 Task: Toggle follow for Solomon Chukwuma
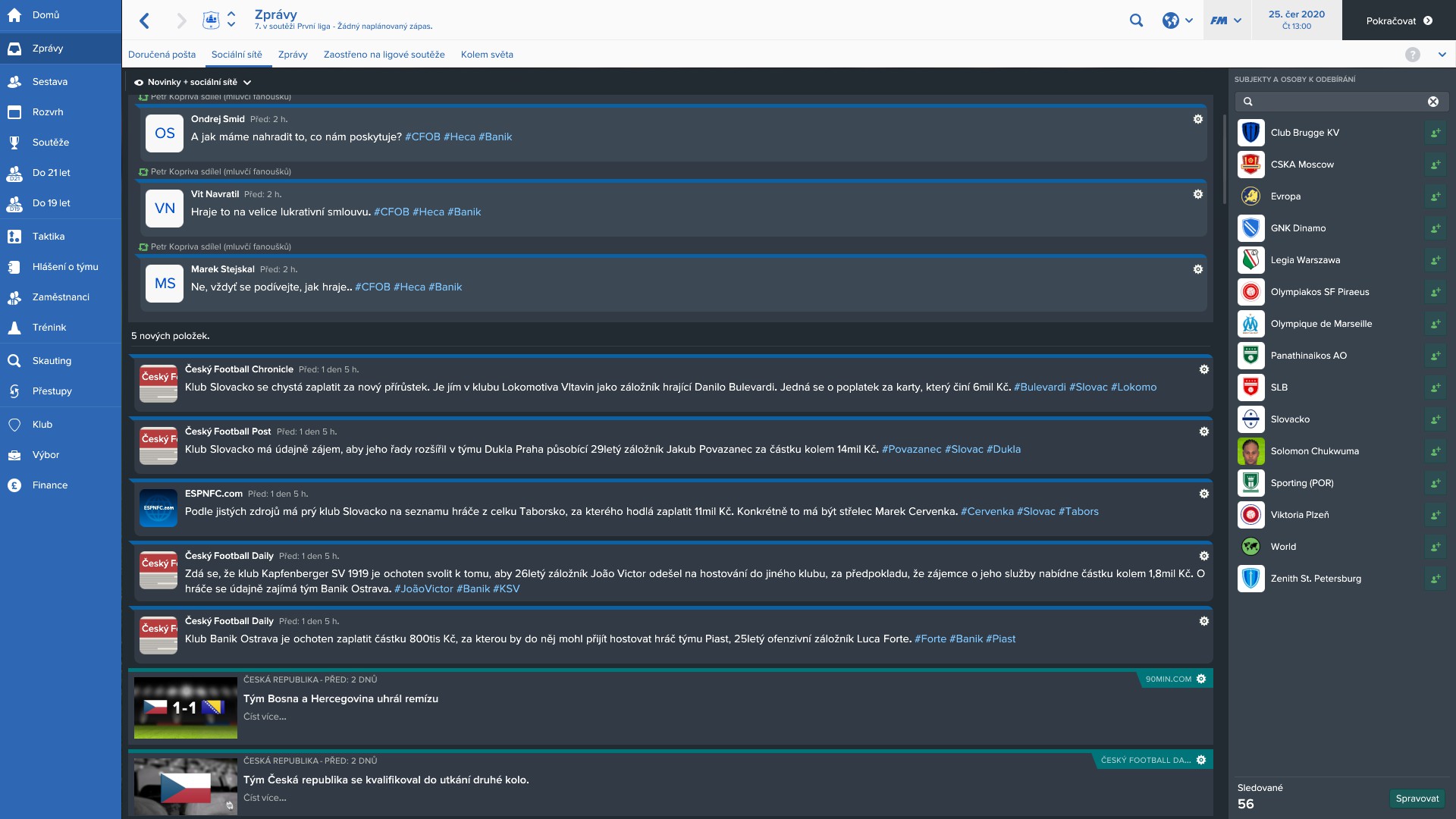[1435, 451]
